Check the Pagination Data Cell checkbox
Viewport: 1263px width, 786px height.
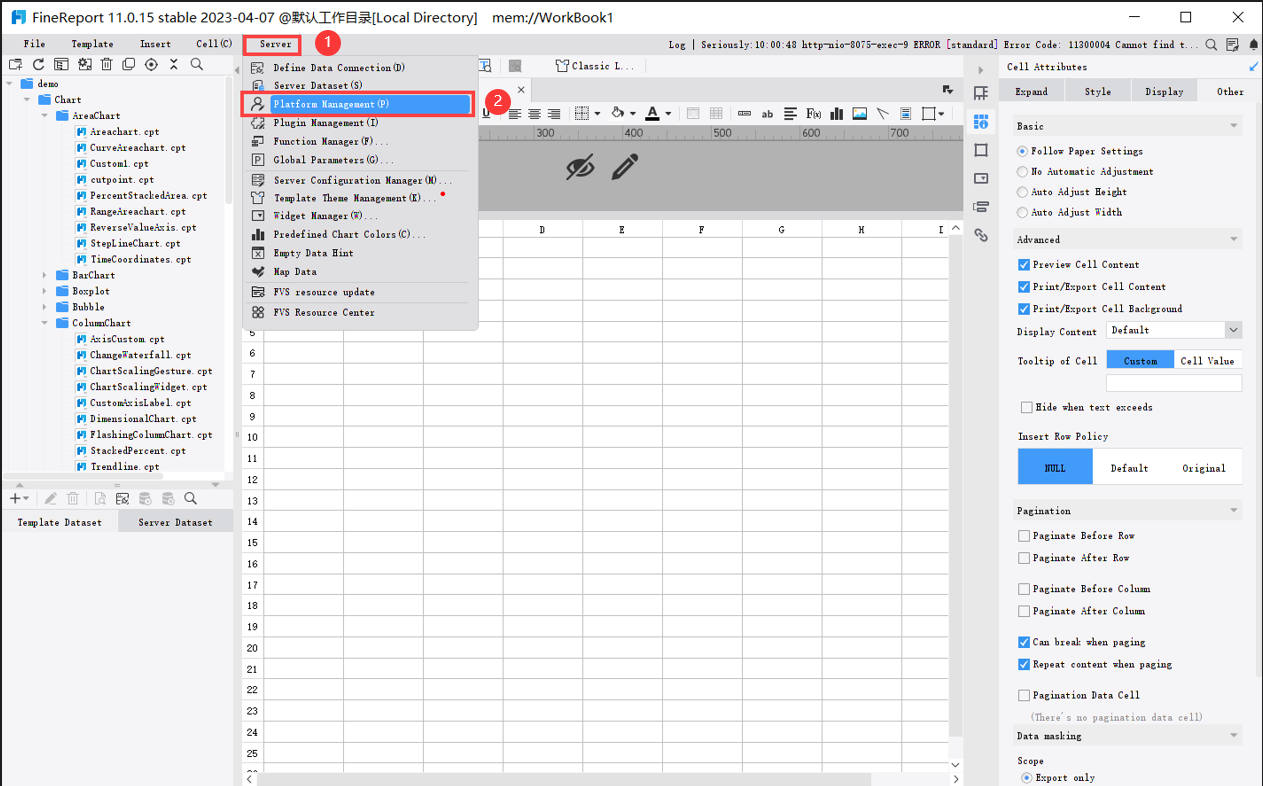coord(1024,694)
